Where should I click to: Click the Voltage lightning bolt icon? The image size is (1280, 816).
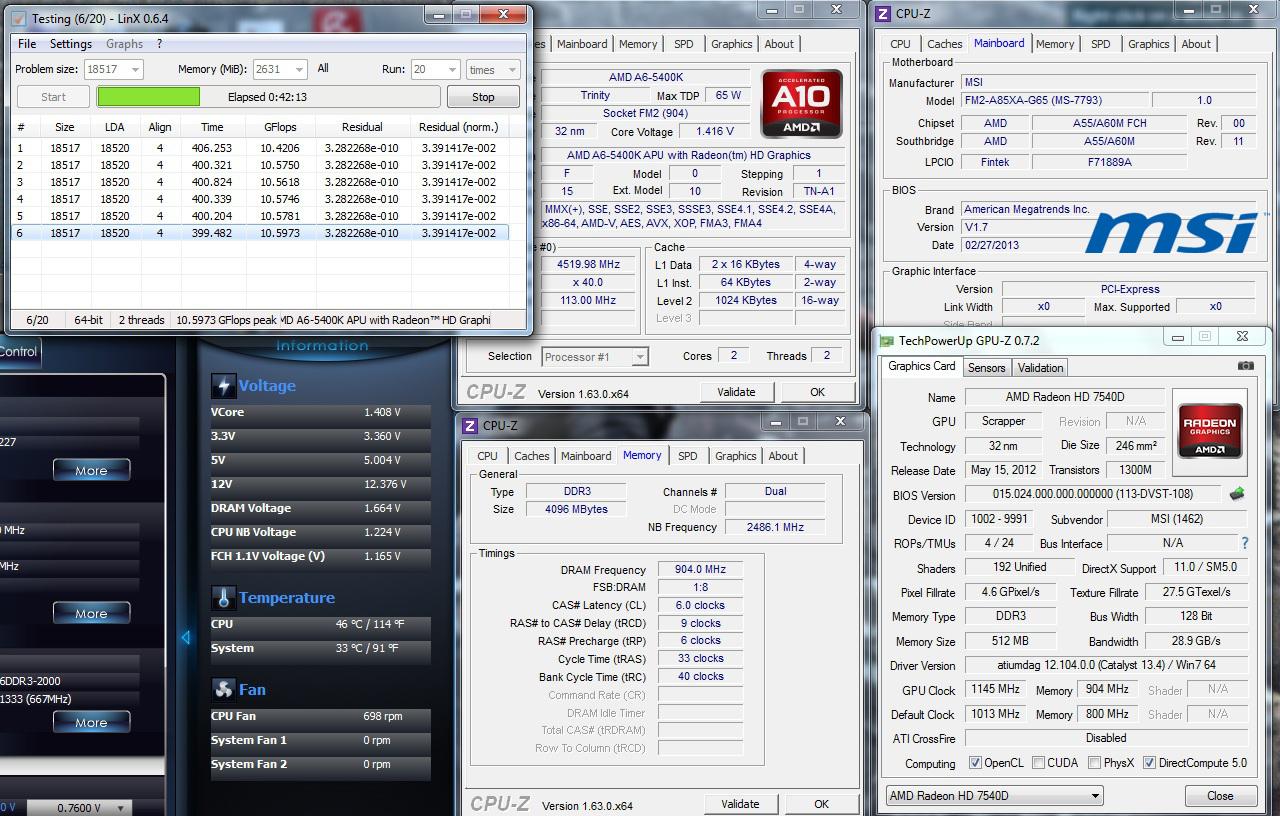point(223,386)
